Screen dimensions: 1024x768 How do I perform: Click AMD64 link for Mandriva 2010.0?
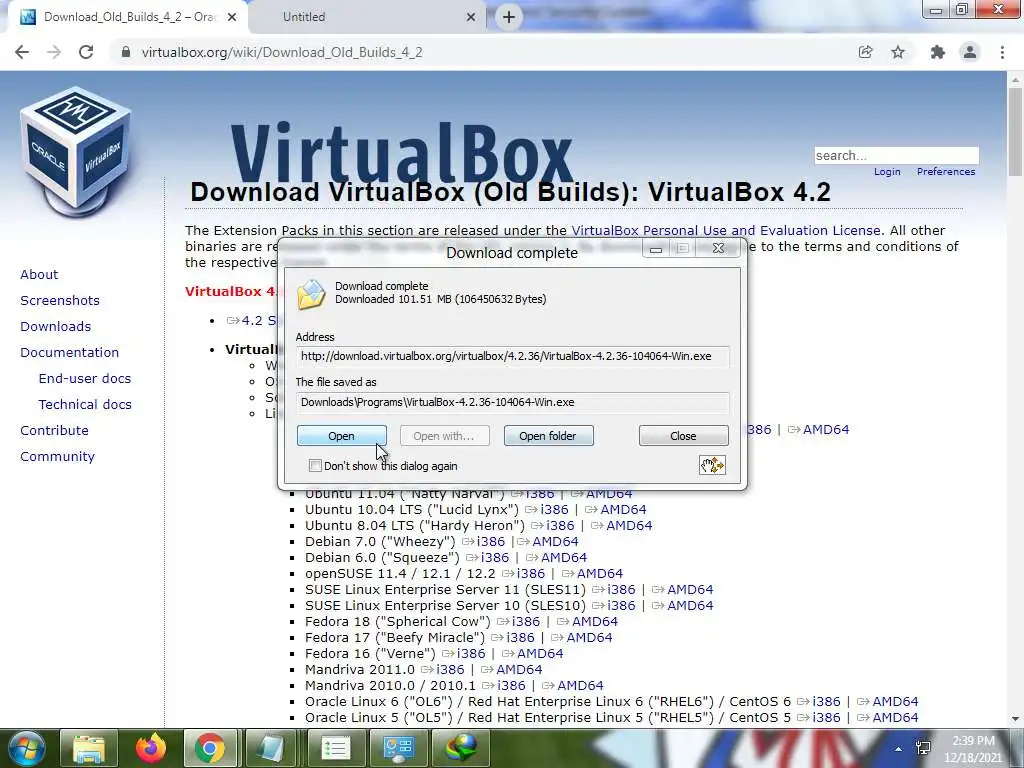(581, 686)
